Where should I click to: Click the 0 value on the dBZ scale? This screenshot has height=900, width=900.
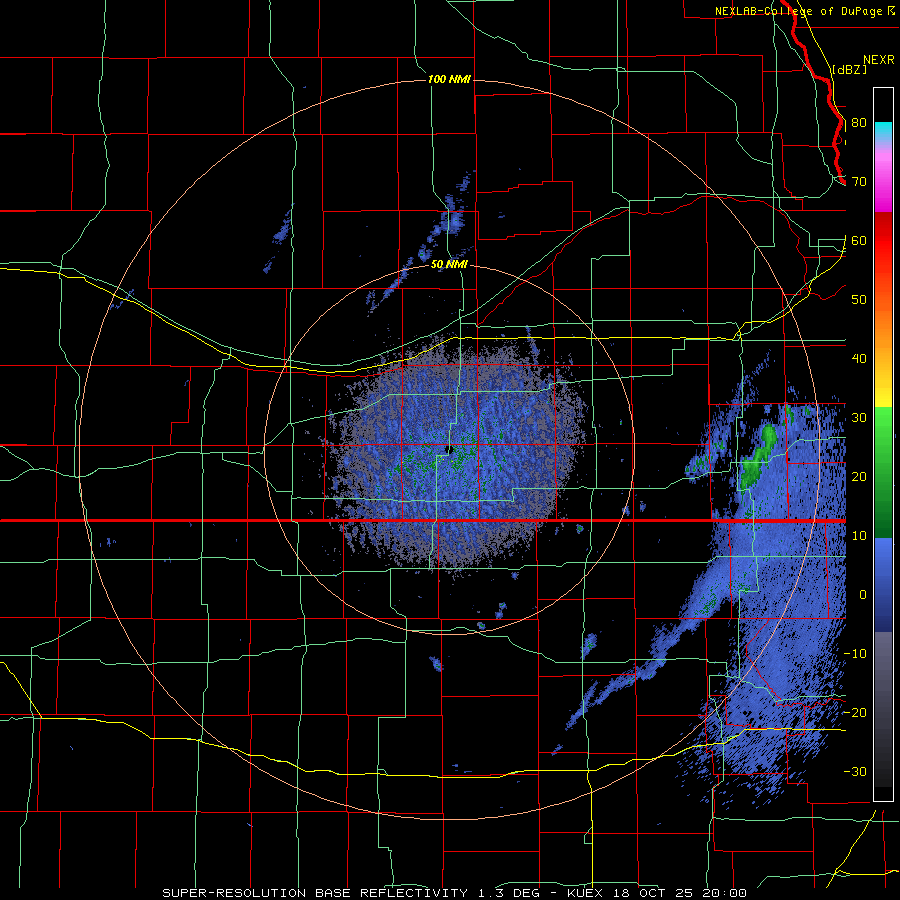tap(863, 595)
